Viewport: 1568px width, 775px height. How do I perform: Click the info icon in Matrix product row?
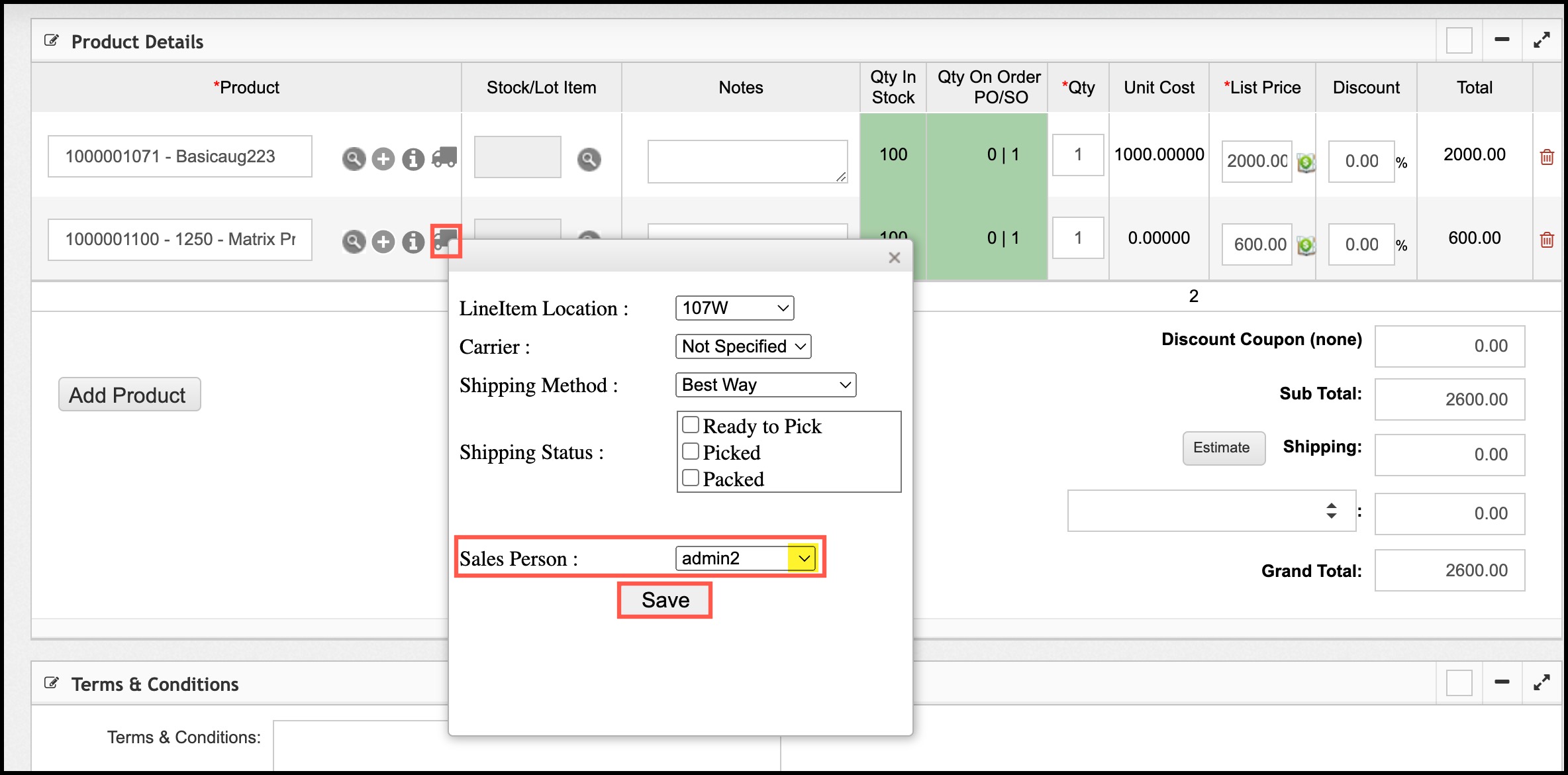(413, 242)
